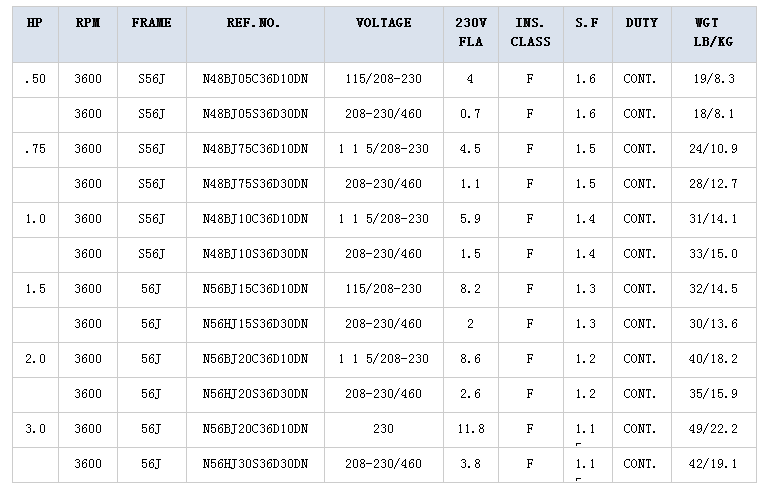Click the REF. NO. column header
The image size is (766, 497).
255,23
